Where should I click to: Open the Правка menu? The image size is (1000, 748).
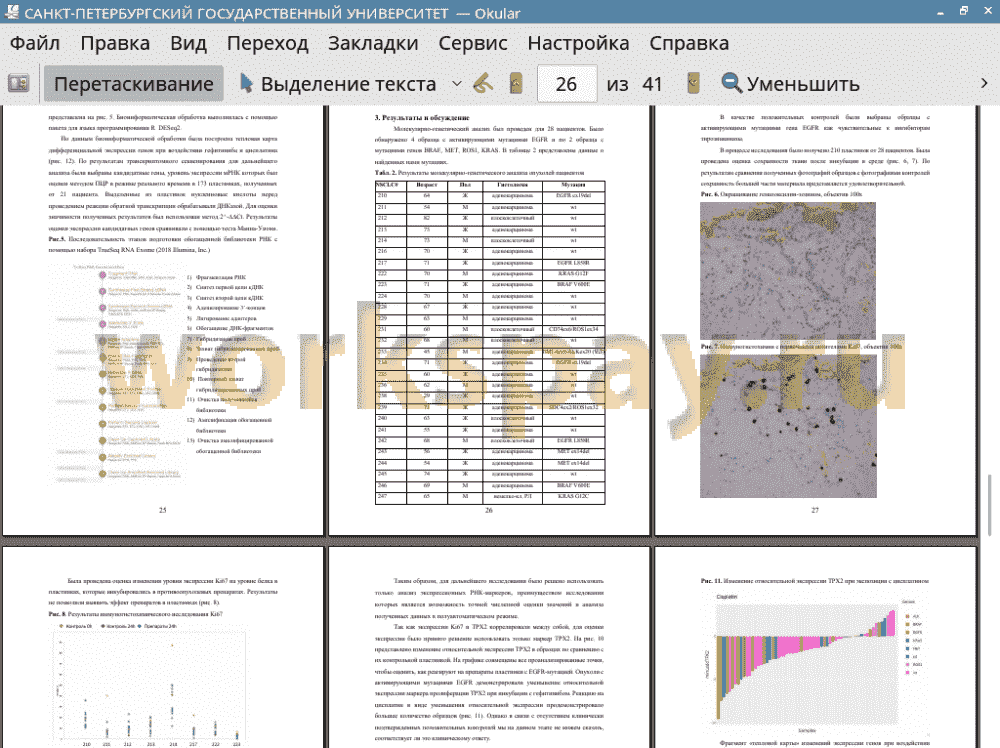(115, 43)
